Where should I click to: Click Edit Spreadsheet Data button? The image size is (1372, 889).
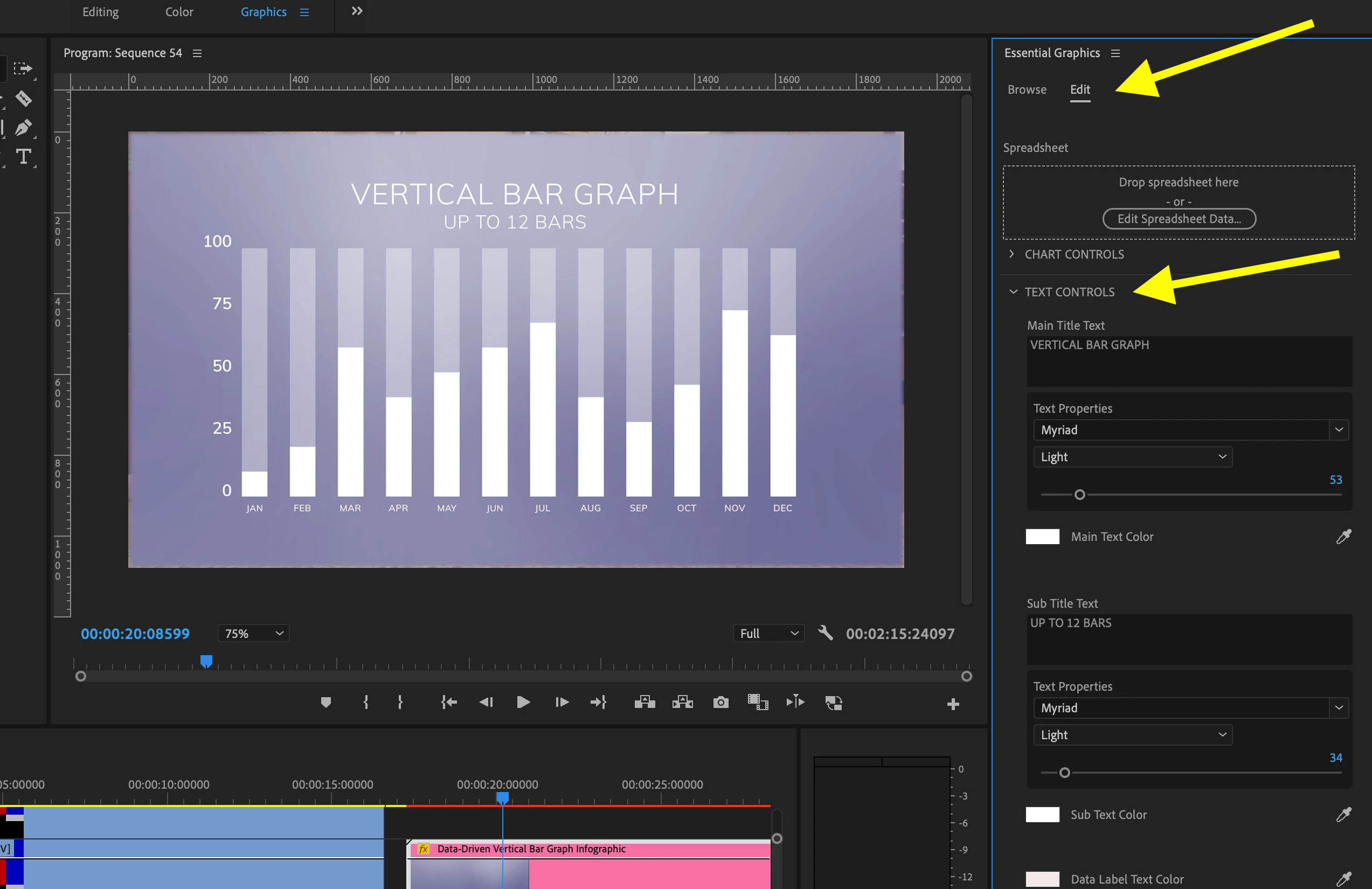(1179, 219)
